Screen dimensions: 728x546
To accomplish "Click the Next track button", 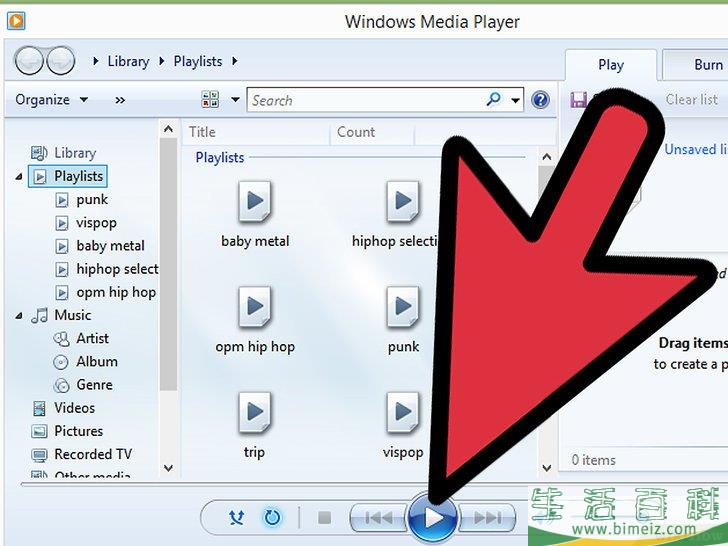I will [x=487, y=517].
